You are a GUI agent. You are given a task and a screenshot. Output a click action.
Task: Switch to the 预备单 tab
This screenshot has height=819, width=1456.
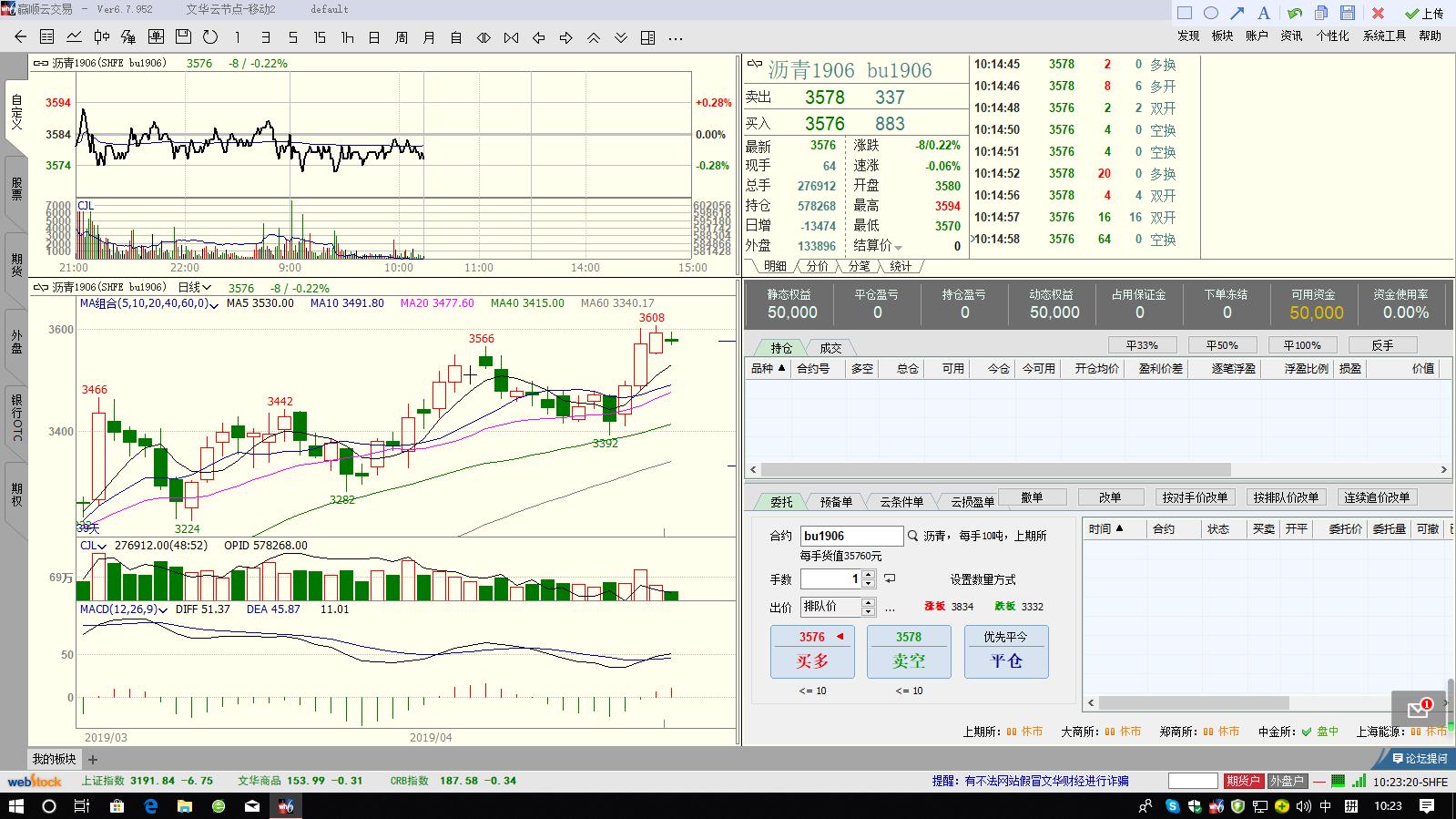[x=835, y=501]
